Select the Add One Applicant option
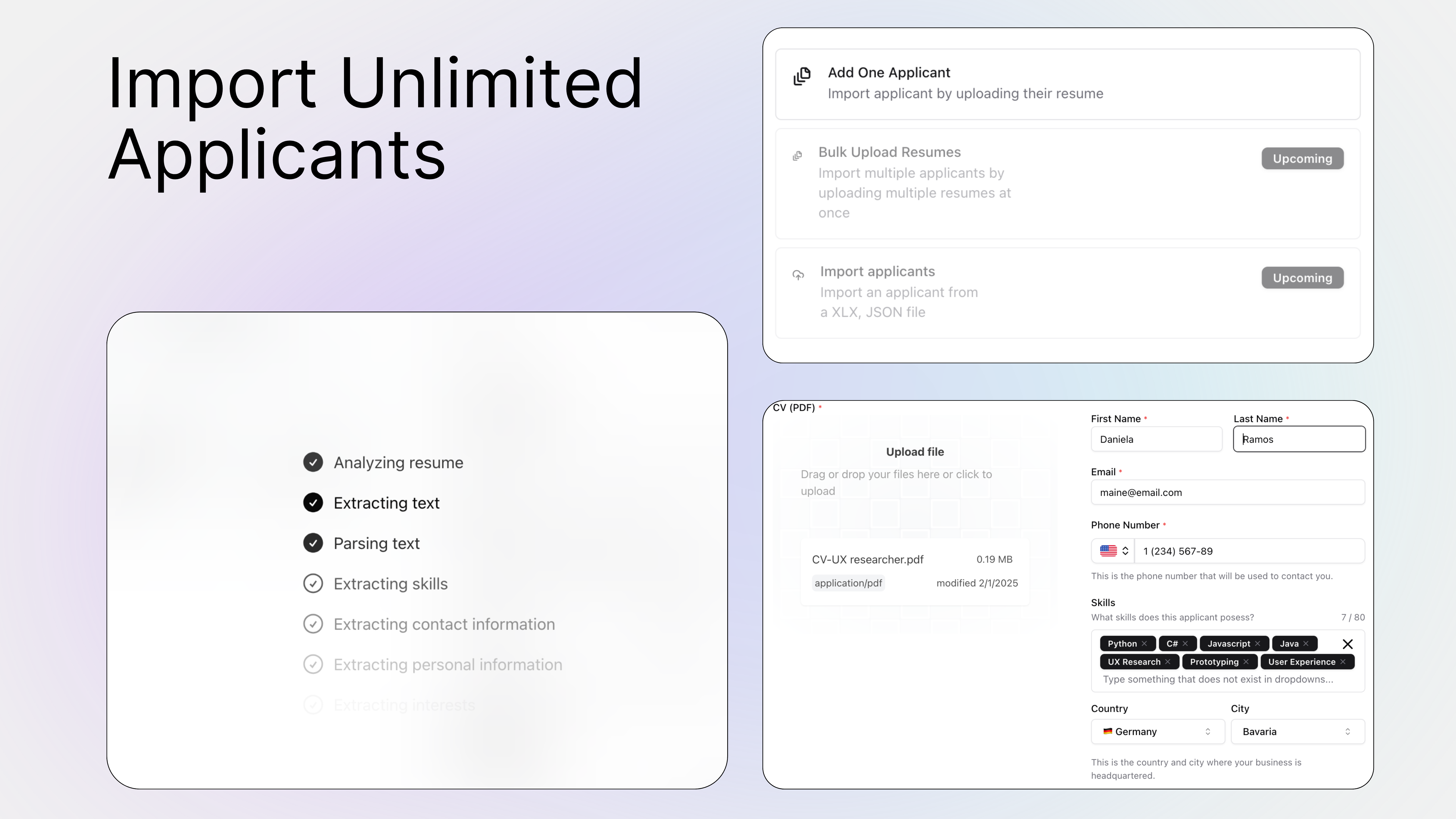1456x819 pixels. click(1068, 84)
